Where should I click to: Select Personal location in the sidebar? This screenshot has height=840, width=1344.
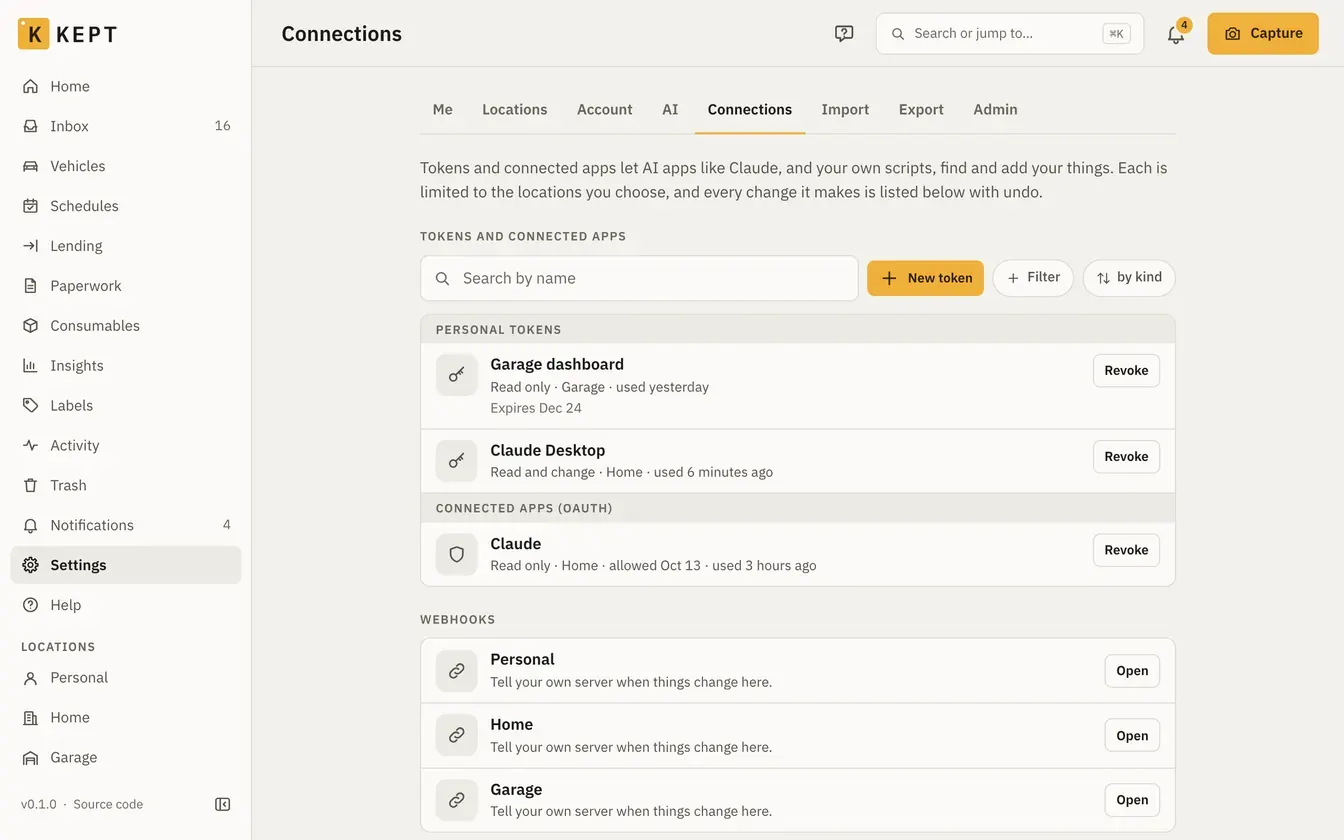(x=126, y=678)
